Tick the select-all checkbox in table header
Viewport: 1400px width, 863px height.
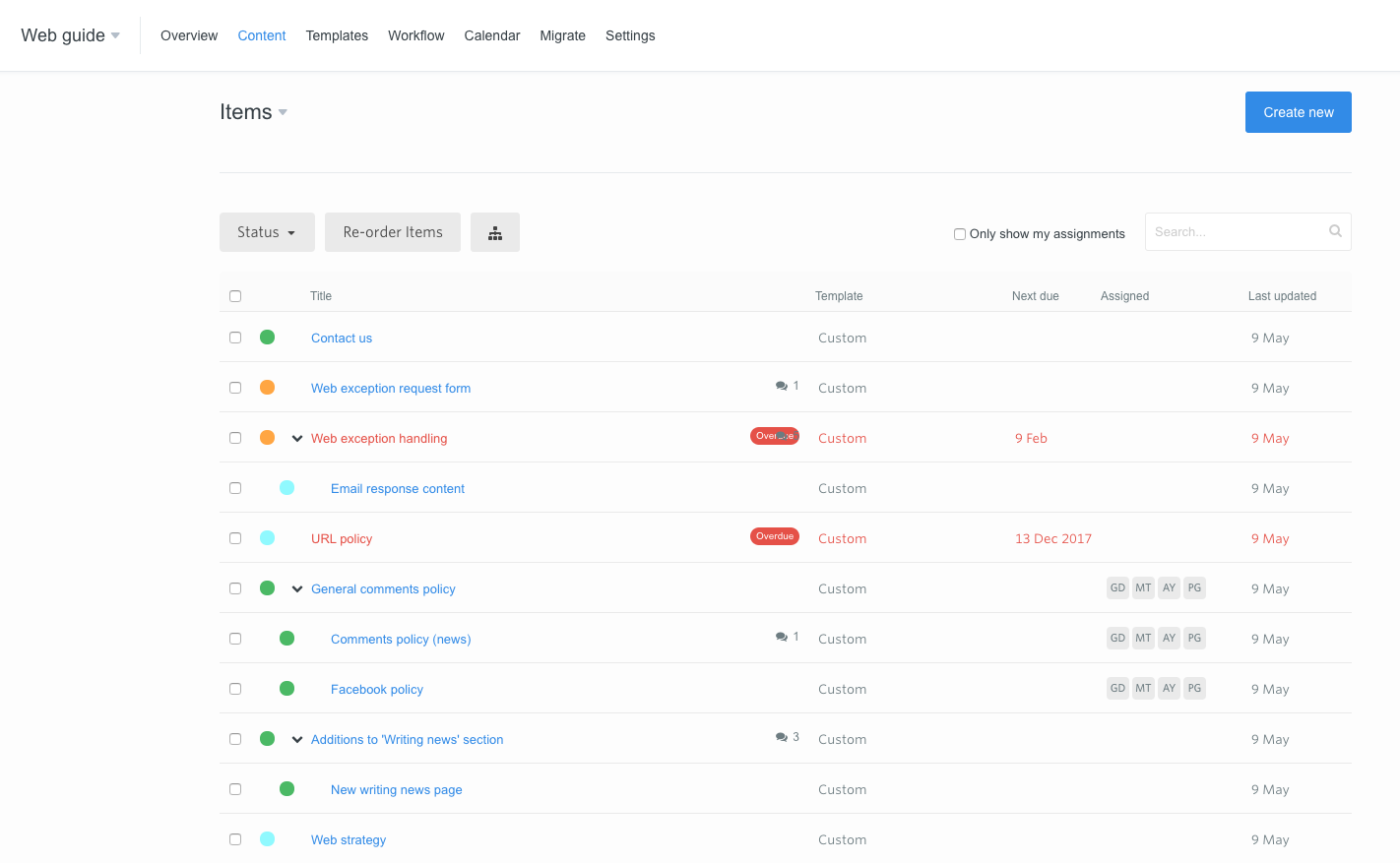(235, 296)
